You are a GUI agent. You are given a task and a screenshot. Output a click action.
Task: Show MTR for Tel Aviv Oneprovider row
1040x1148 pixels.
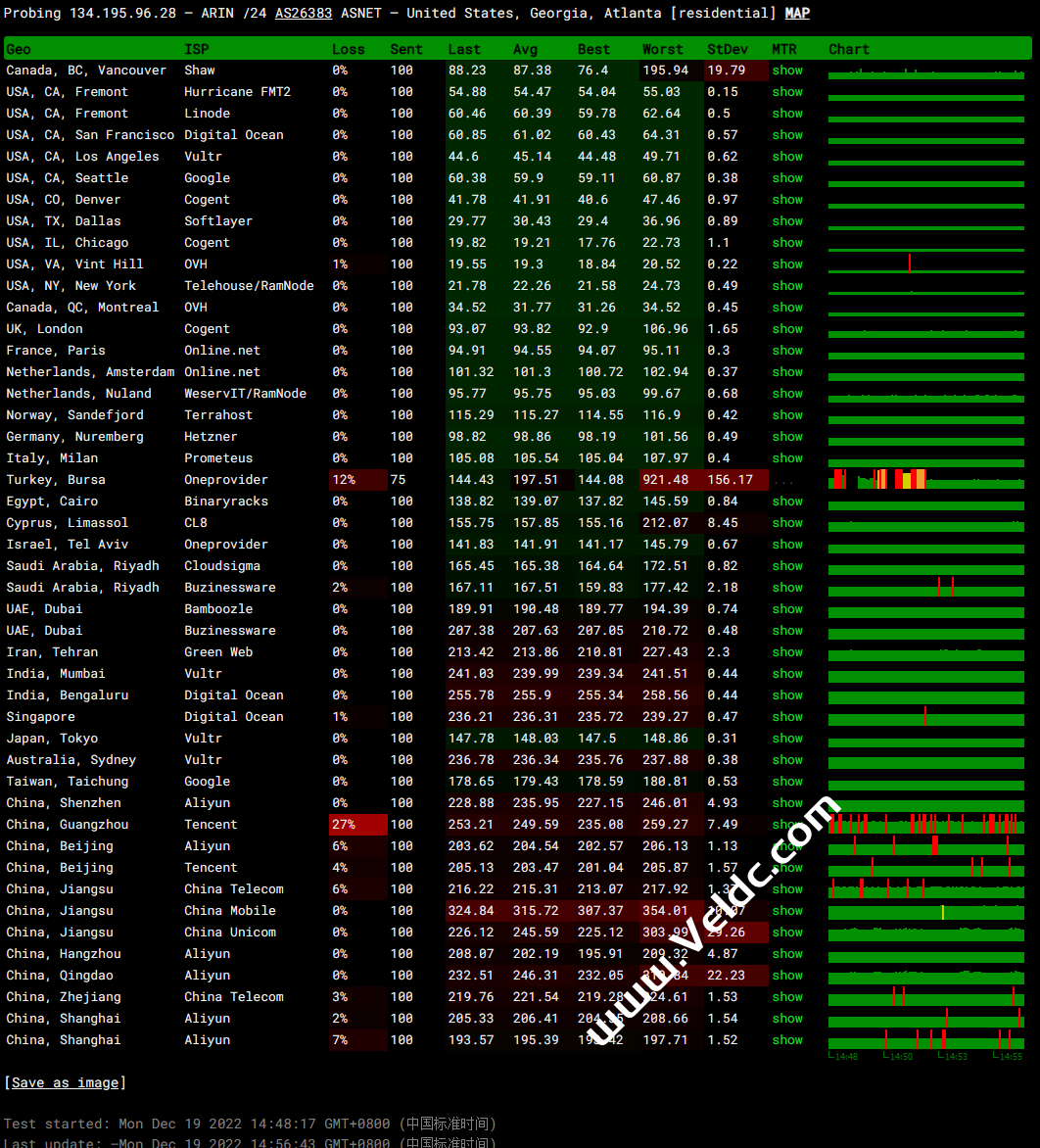coord(786,544)
